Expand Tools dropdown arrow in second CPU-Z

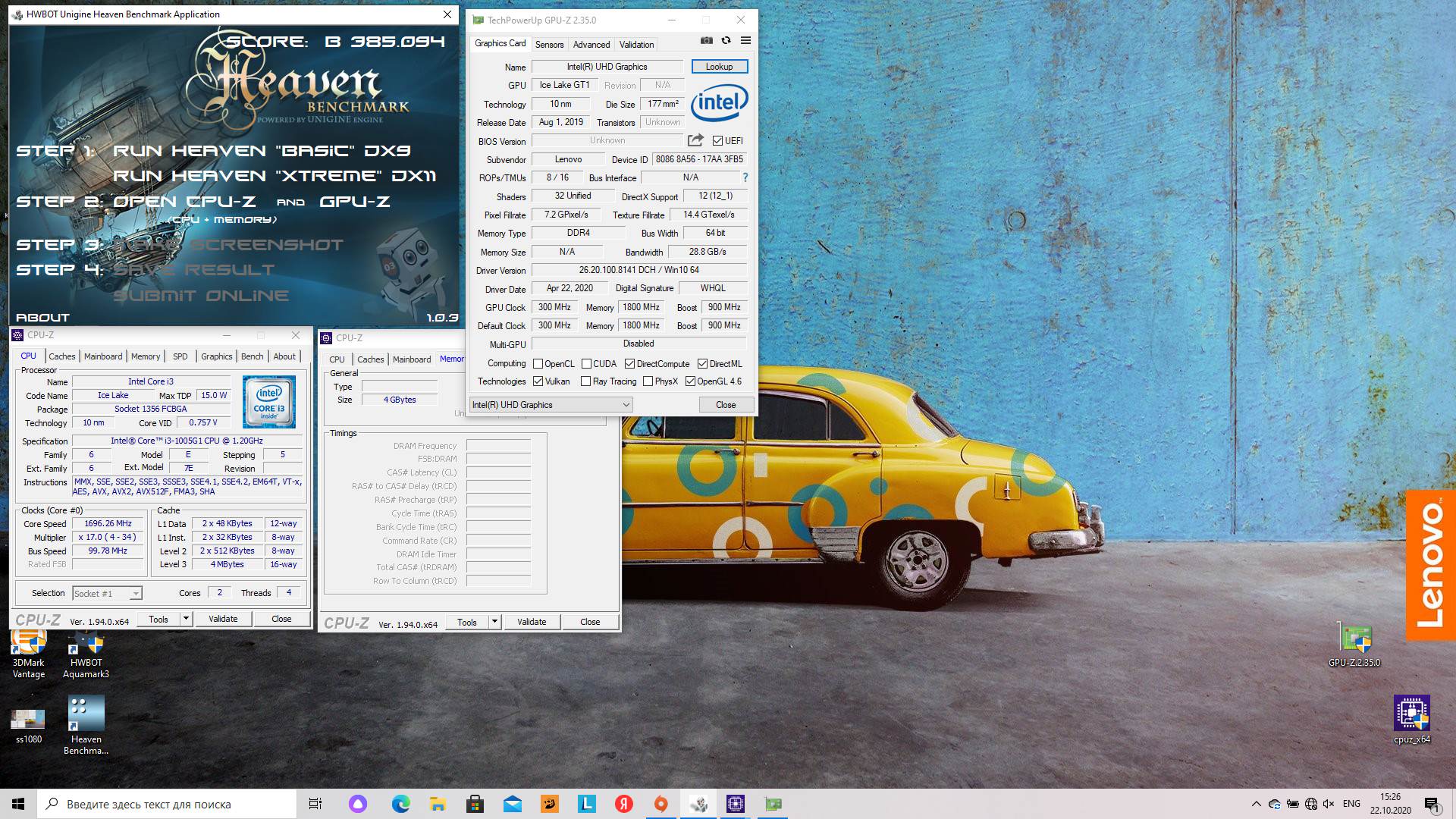[x=494, y=622]
